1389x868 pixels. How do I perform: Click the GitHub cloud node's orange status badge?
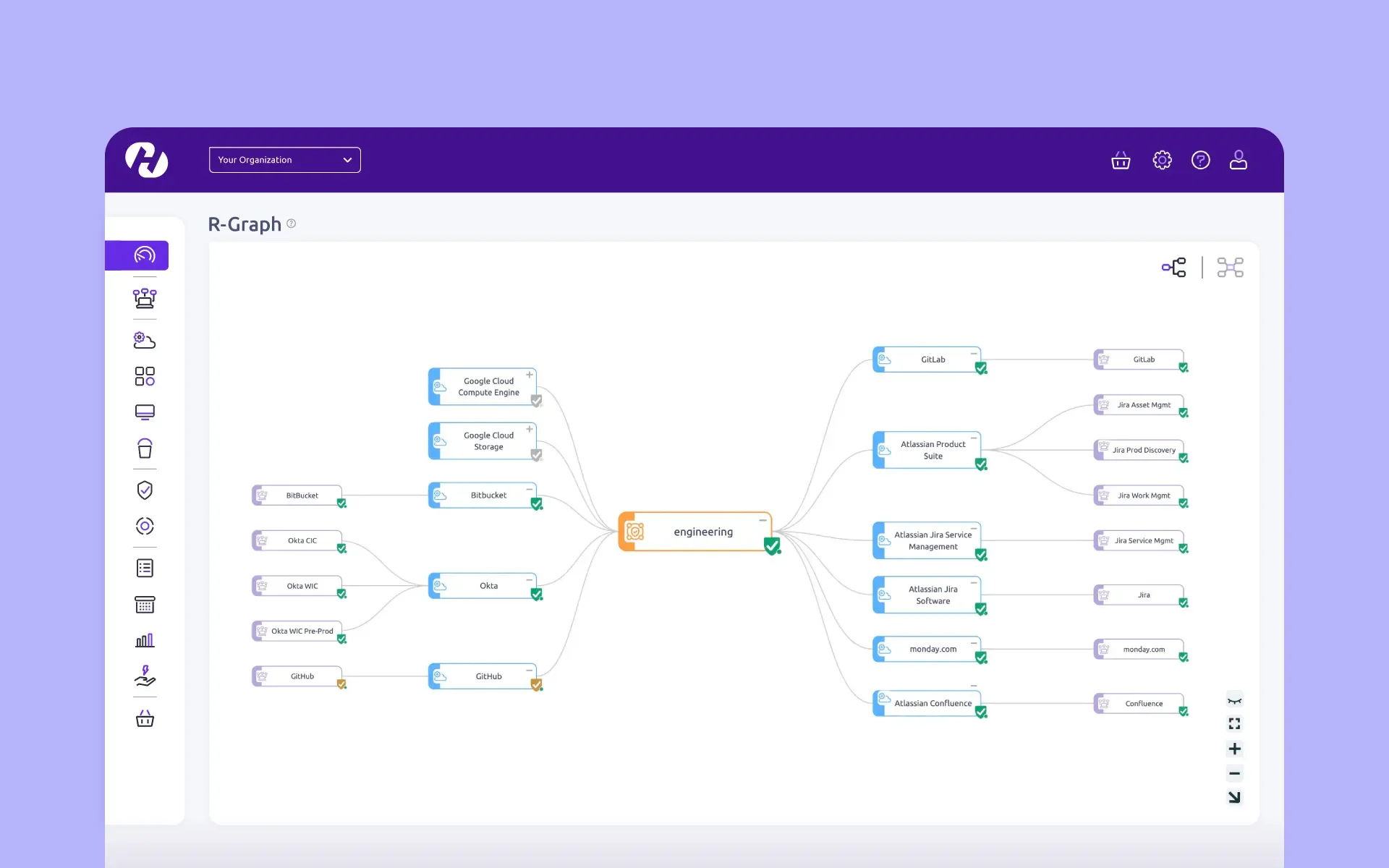pos(537,684)
